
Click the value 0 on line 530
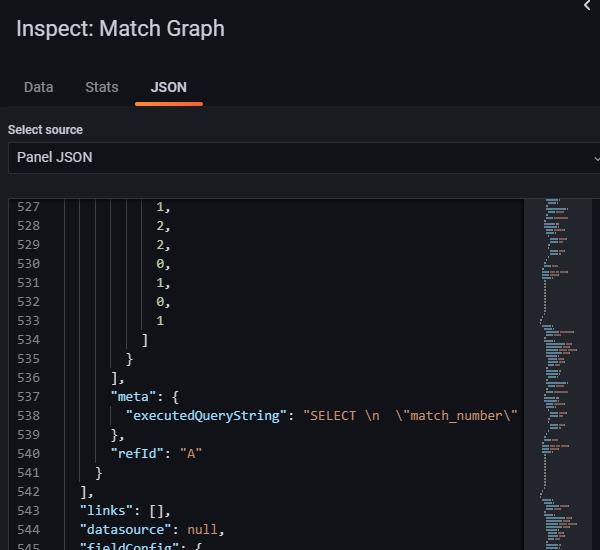pyautogui.click(x=160, y=264)
